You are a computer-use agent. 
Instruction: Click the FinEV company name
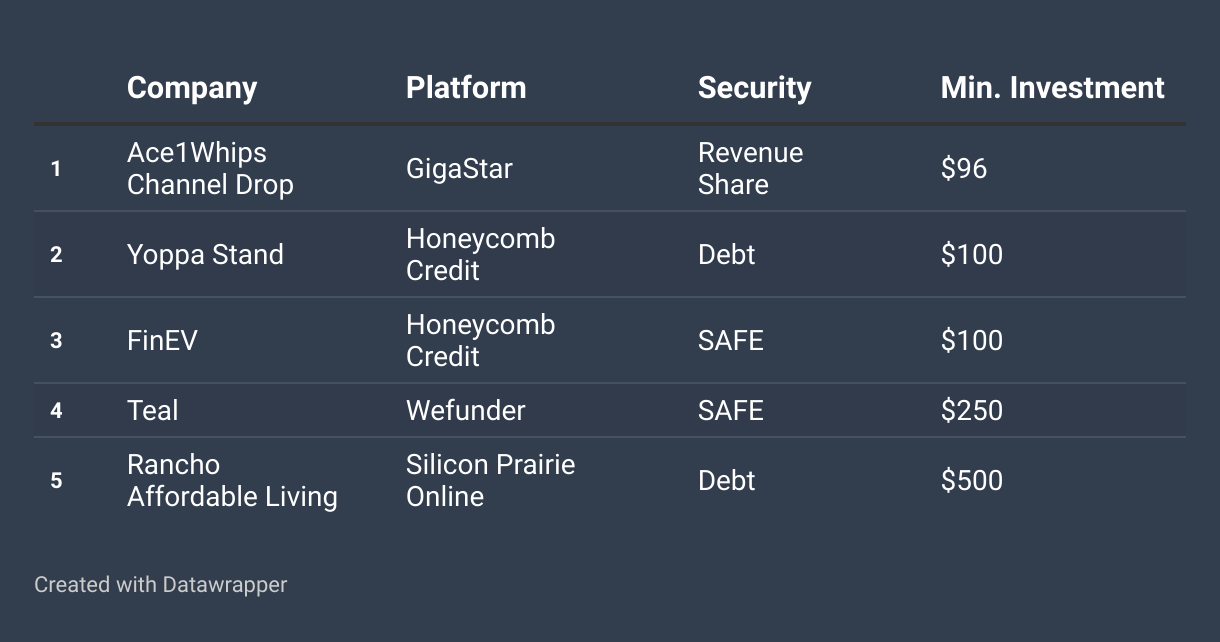(162, 340)
